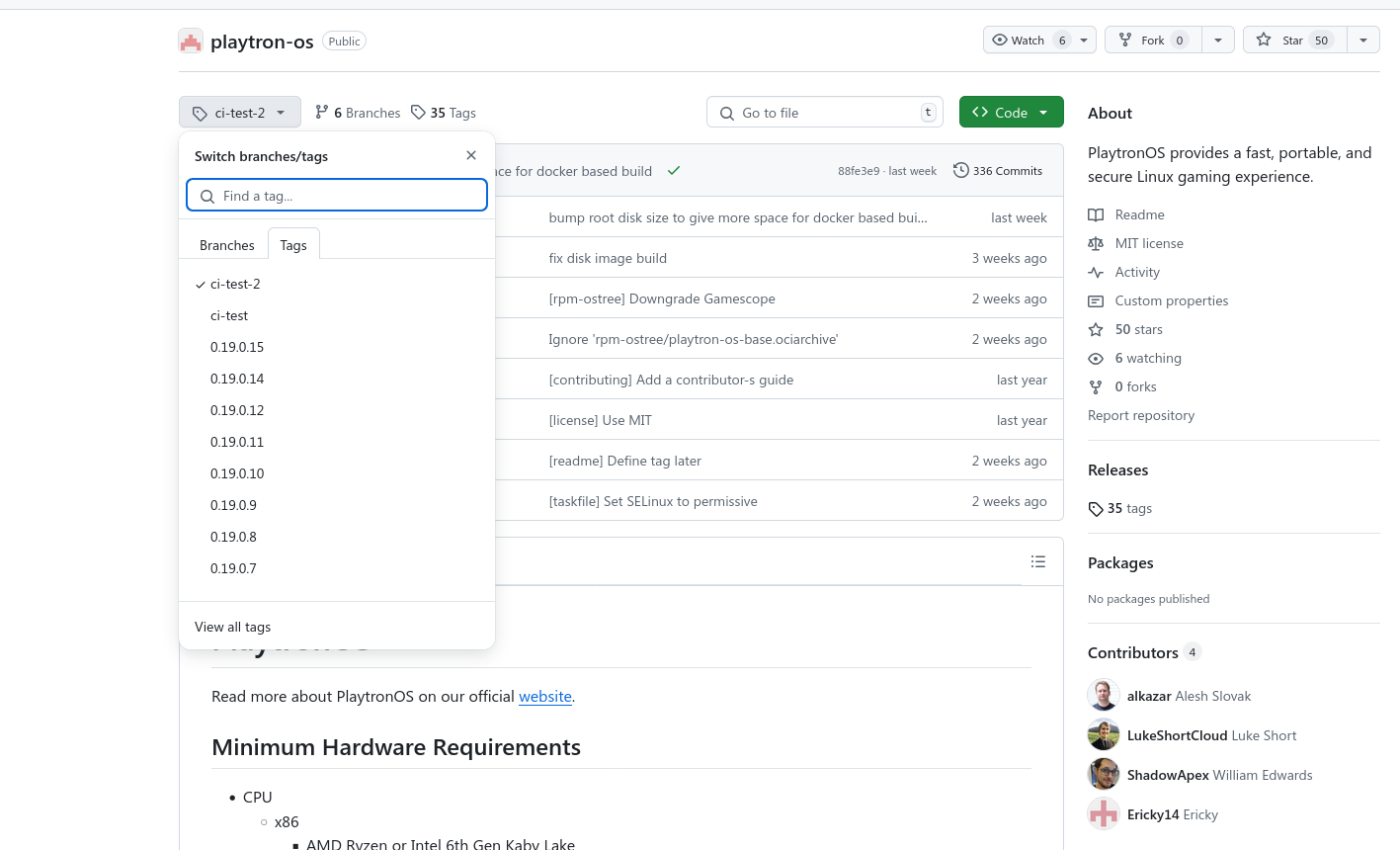Screen dimensions: 1400x850
Task: Toggle the ci-test-2 branch/tag selector dropdown
Action: [240, 113]
